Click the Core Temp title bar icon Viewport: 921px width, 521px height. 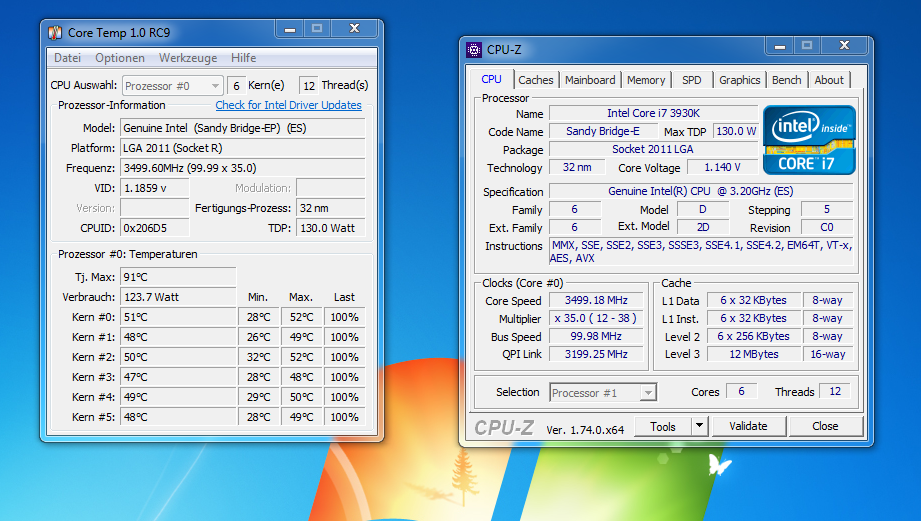tap(55, 33)
